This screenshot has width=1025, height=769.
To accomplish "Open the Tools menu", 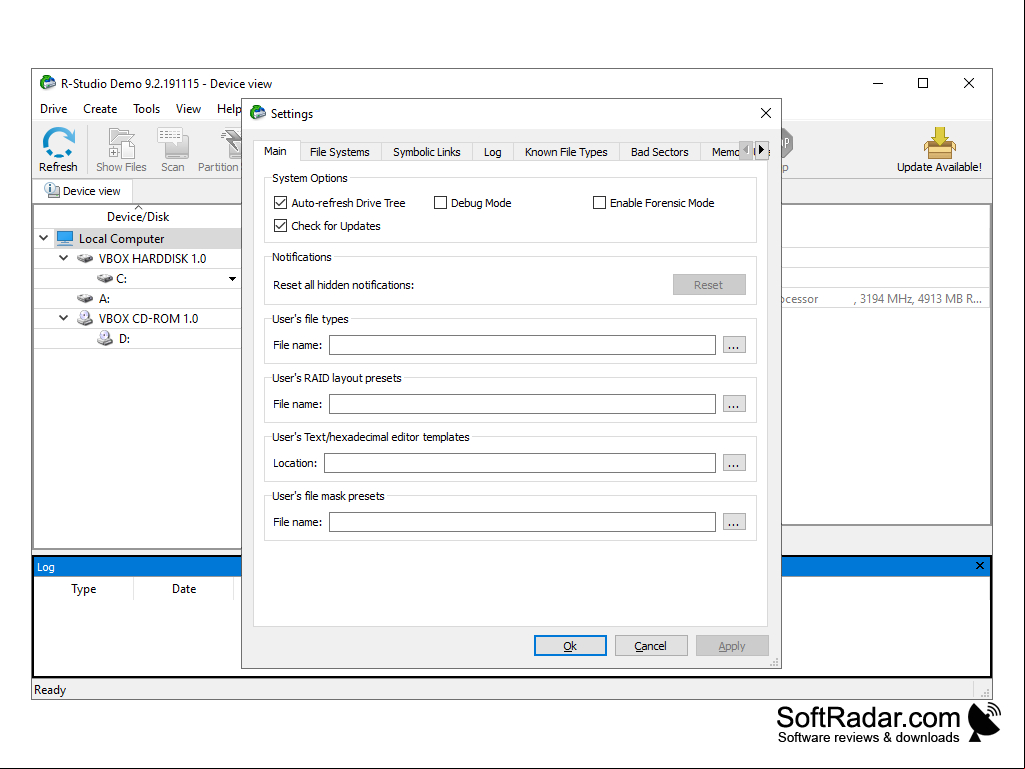I will click(146, 109).
